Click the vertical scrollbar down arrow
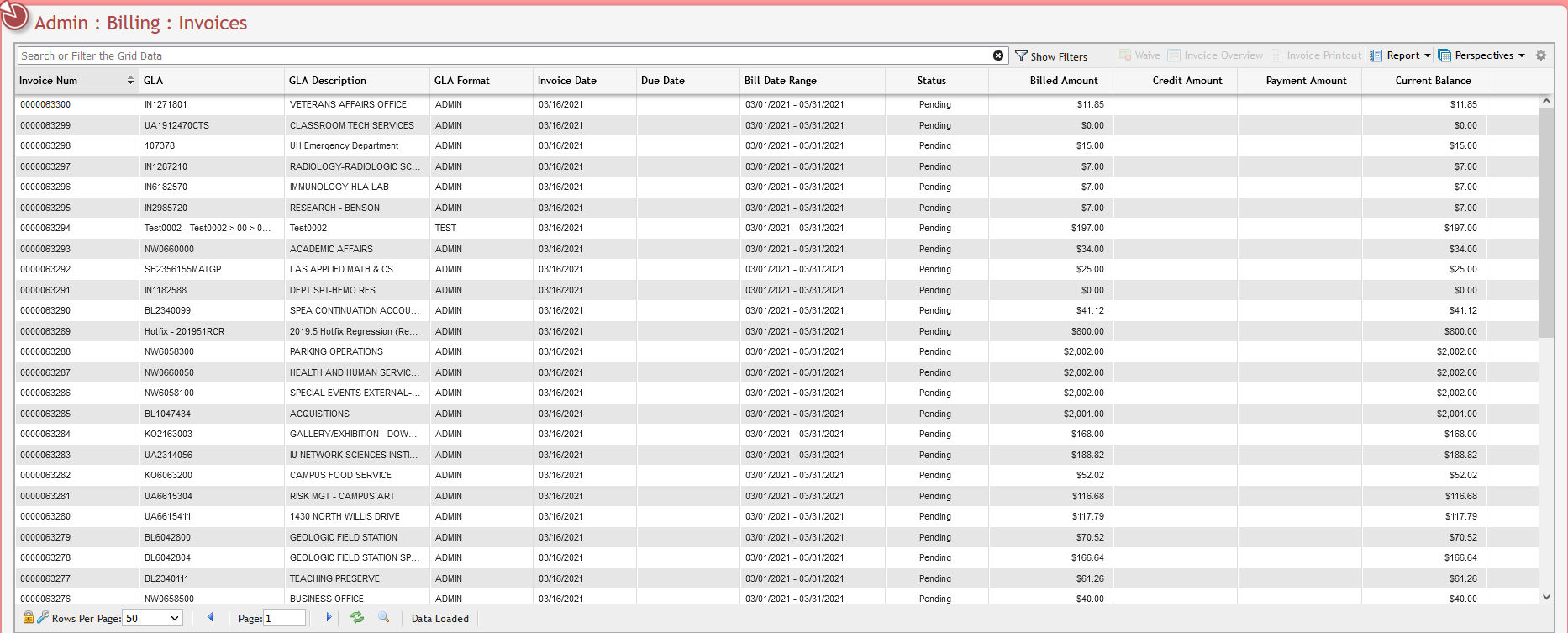Image resolution: width=1568 pixels, height=633 pixels. pos(1546,597)
